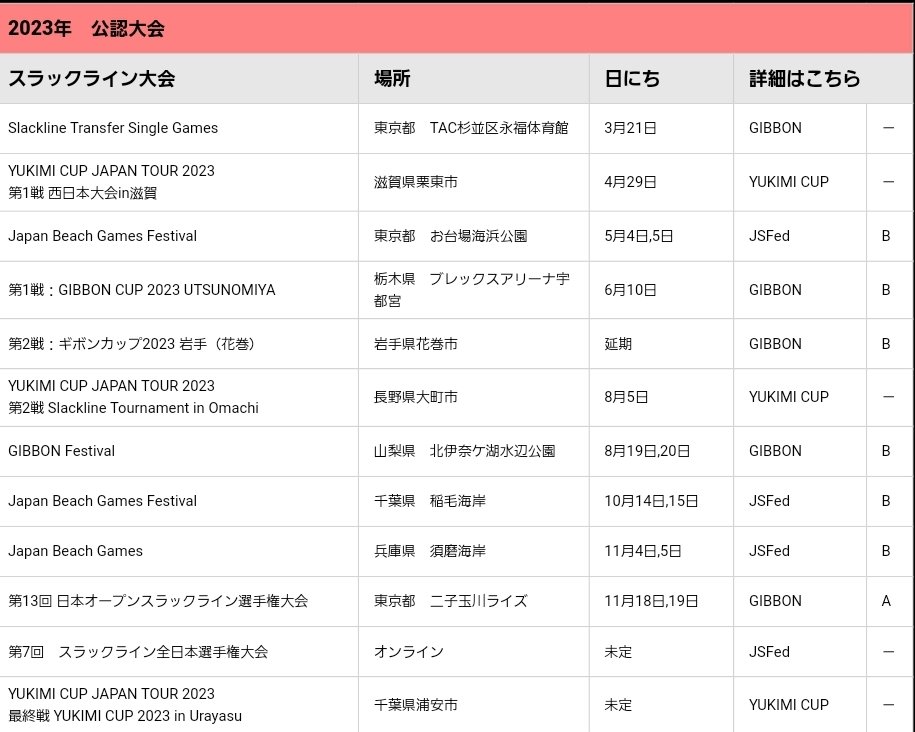Select 第1戦 西日本大会in滋賀 event name
915x732 pixels.
[x=83, y=193]
